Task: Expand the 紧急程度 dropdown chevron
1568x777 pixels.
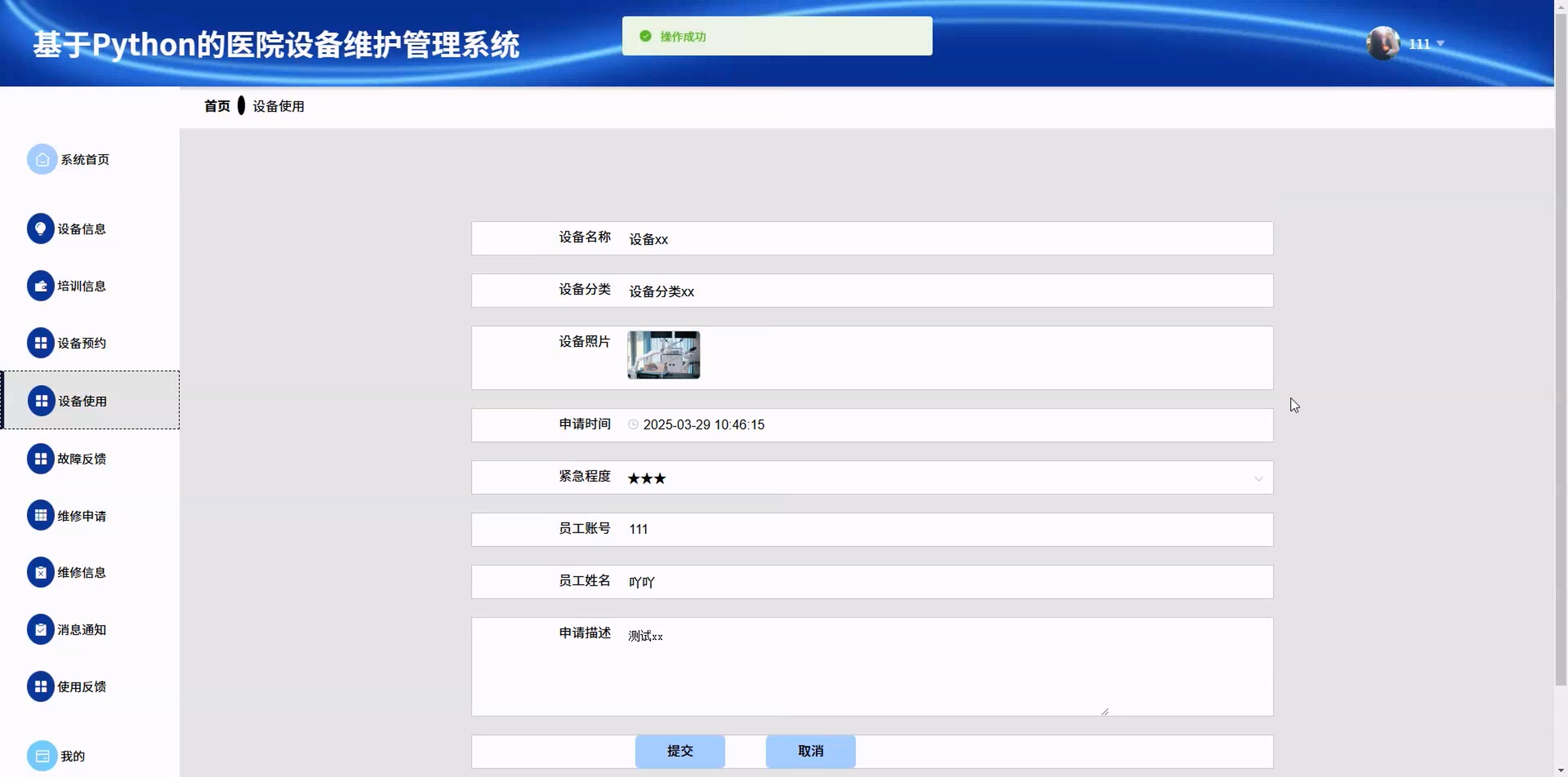Action: pos(1258,479)
